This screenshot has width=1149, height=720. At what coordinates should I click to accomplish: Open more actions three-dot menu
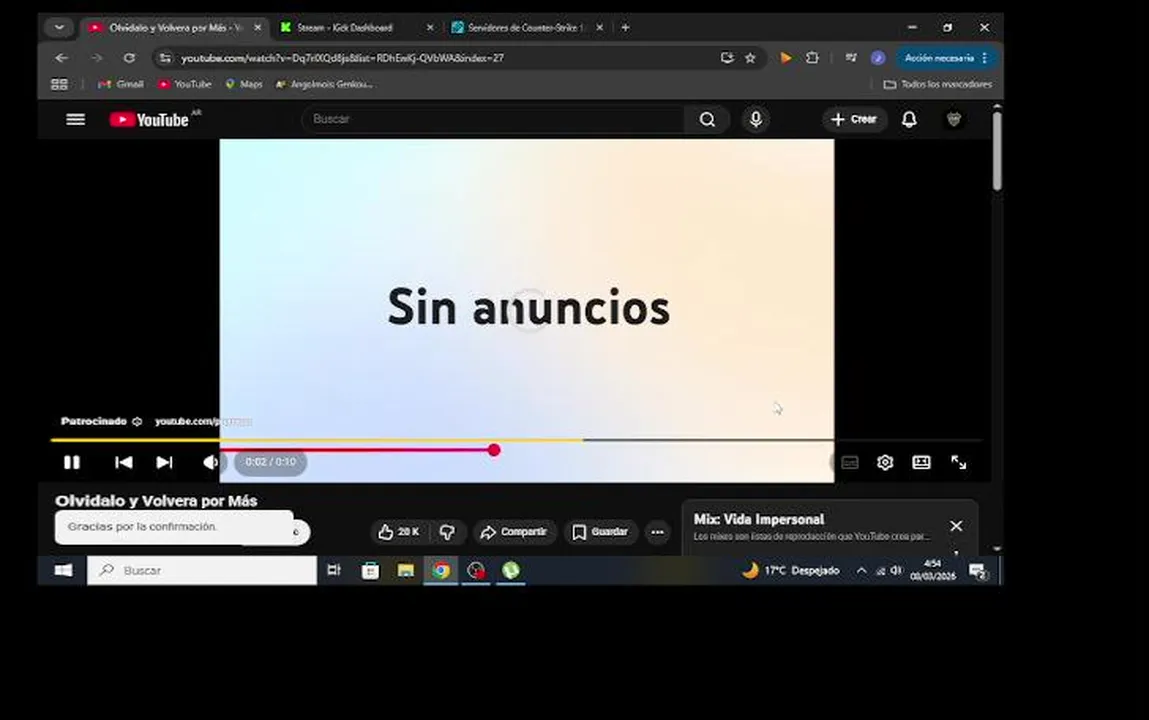tap(657, 532)
